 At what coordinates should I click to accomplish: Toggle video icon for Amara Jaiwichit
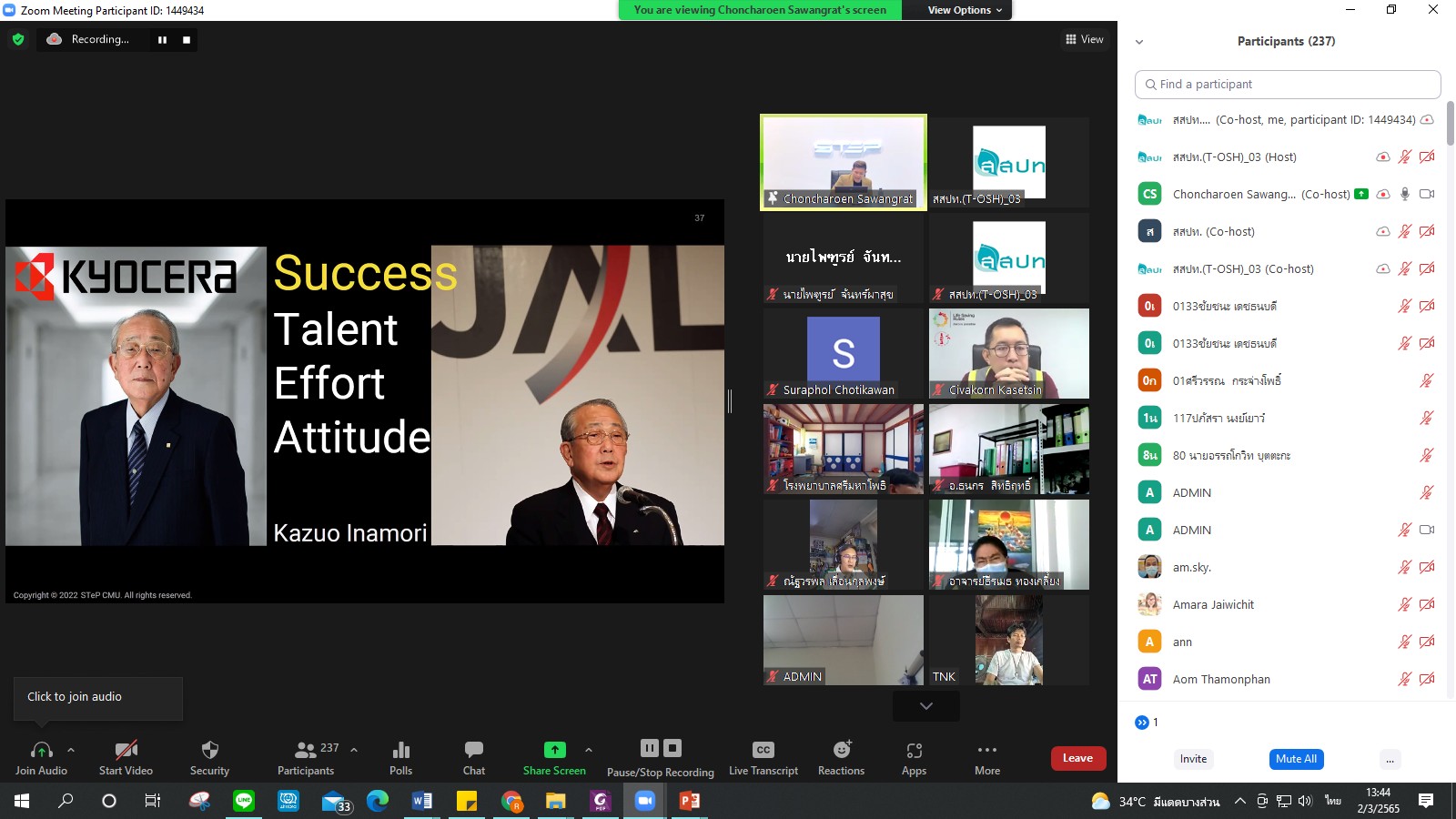pos(1427,604)
